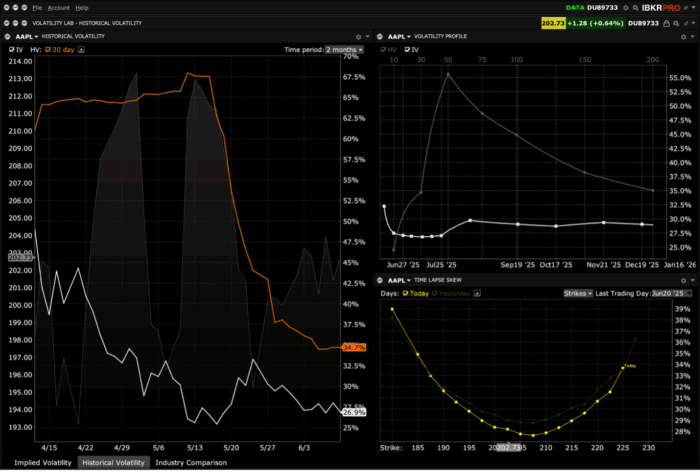The height and width of the screenshot is (472, 700).
Task: Click the lock icon next to DU89733
Action: 666,23
